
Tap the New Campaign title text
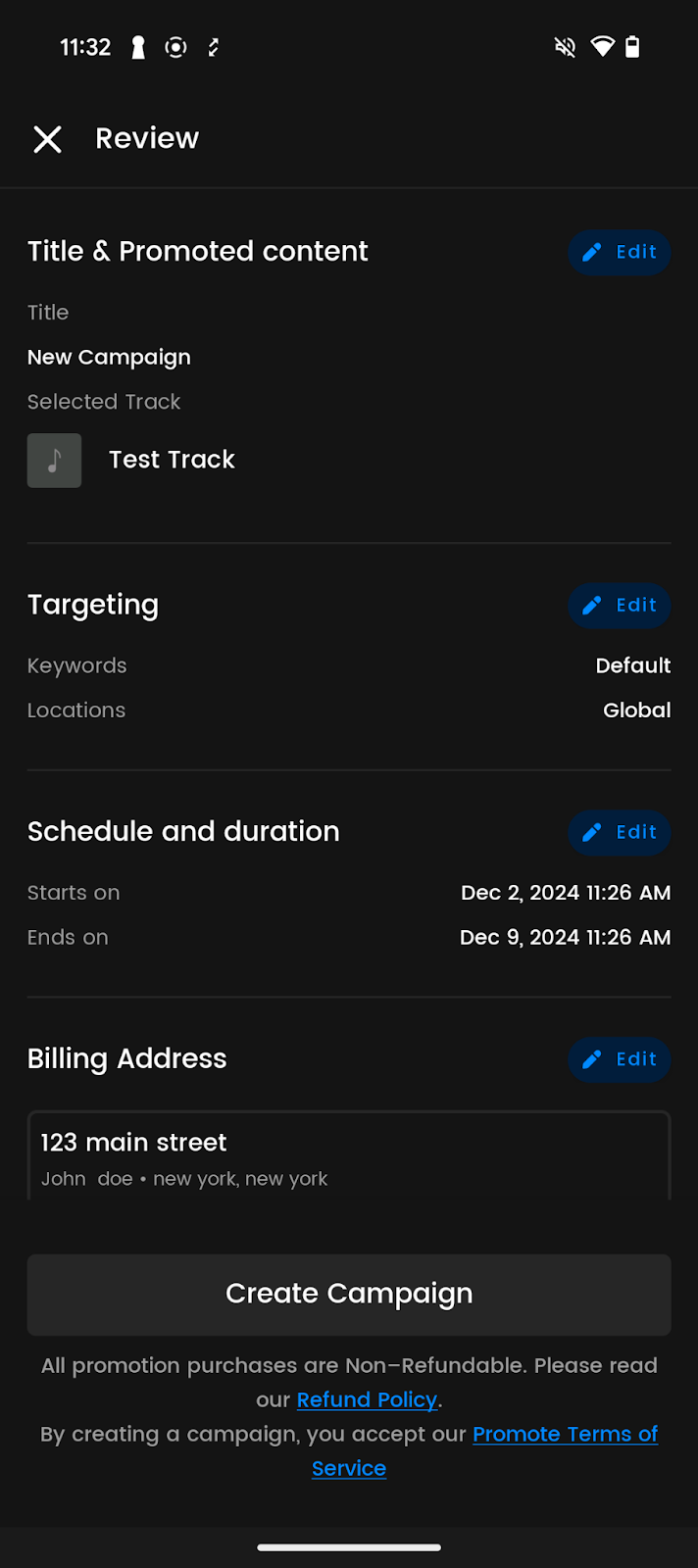point(109,358)
